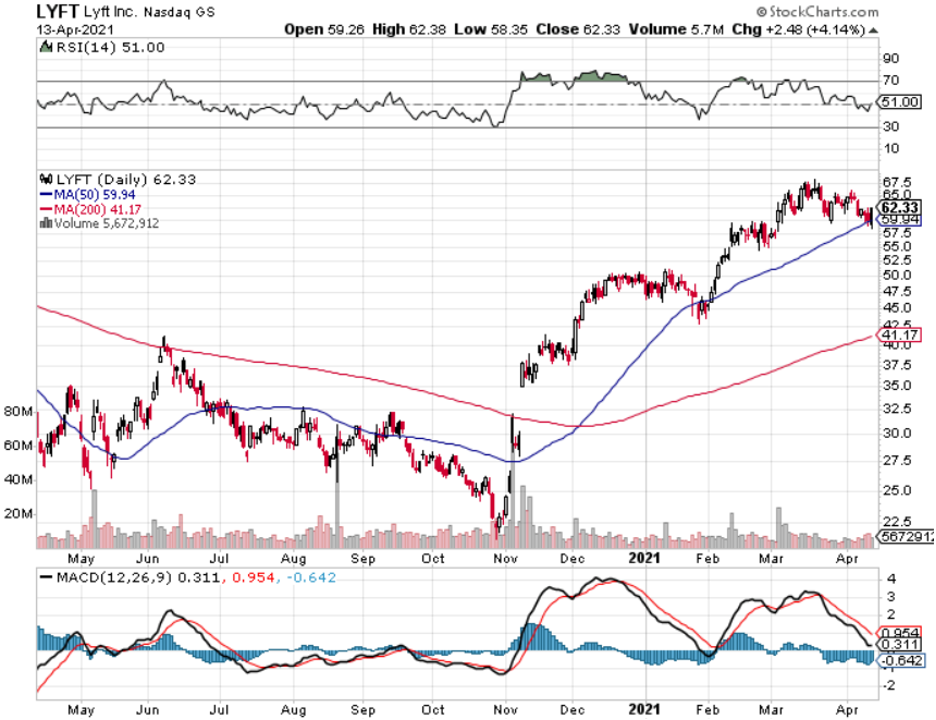
Task: Click the 'Nasdaq GS' exchange label
Action: point(180,11)
